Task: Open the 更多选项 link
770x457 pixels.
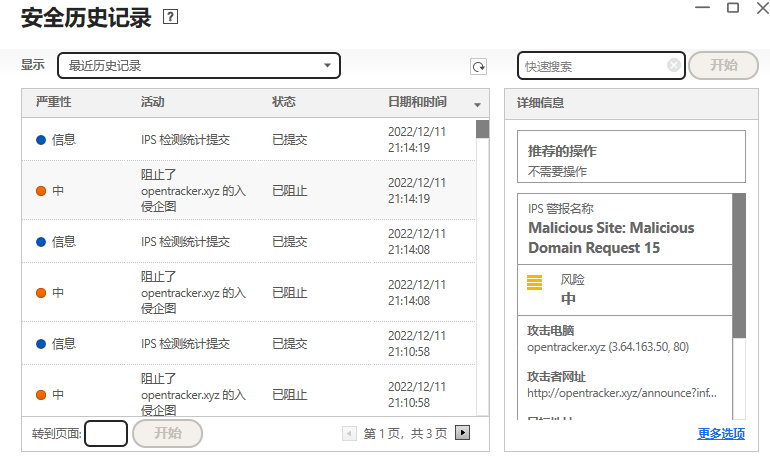Action: coord(721,433)
